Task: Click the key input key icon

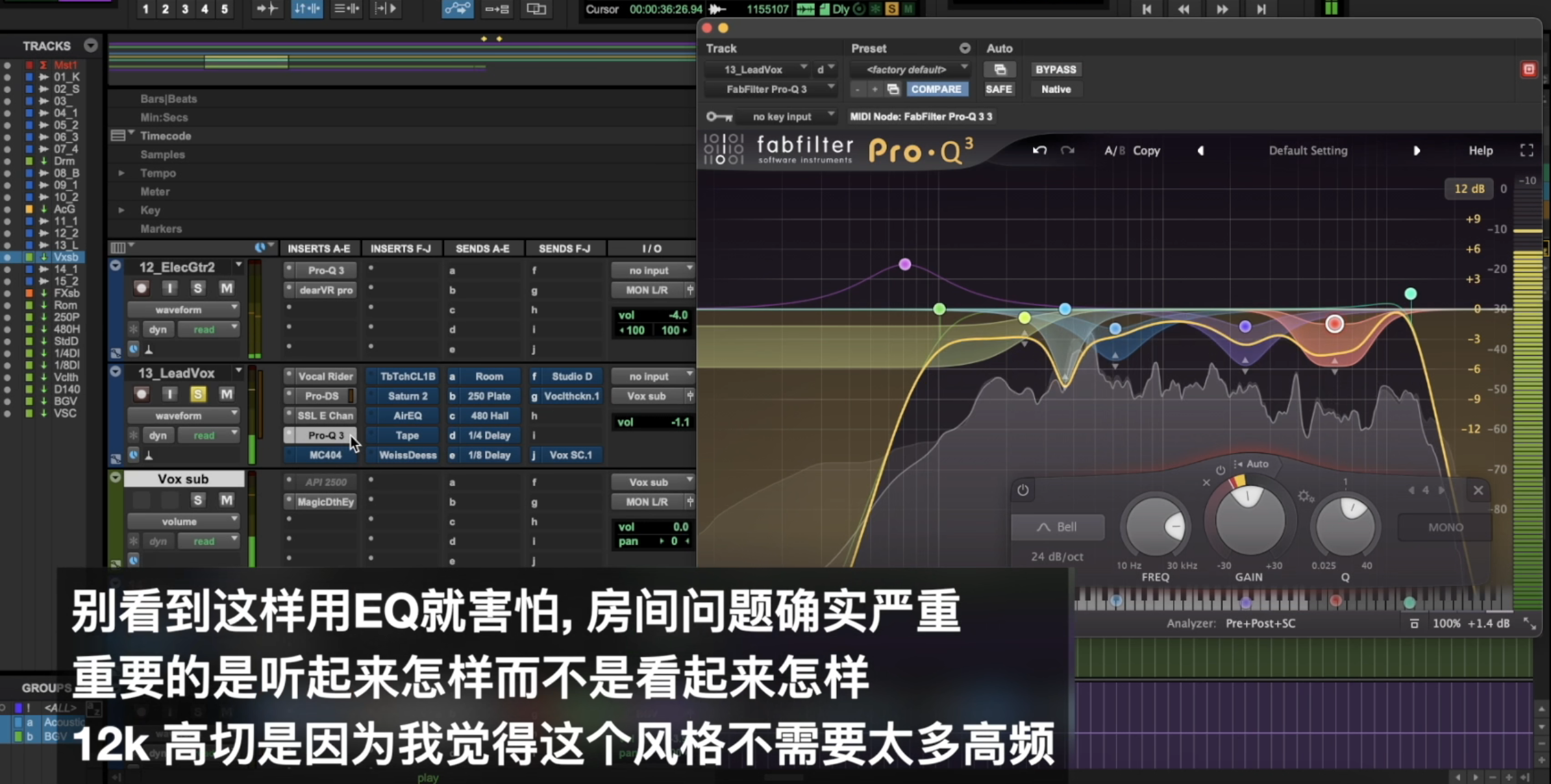Action: (719, 117)
